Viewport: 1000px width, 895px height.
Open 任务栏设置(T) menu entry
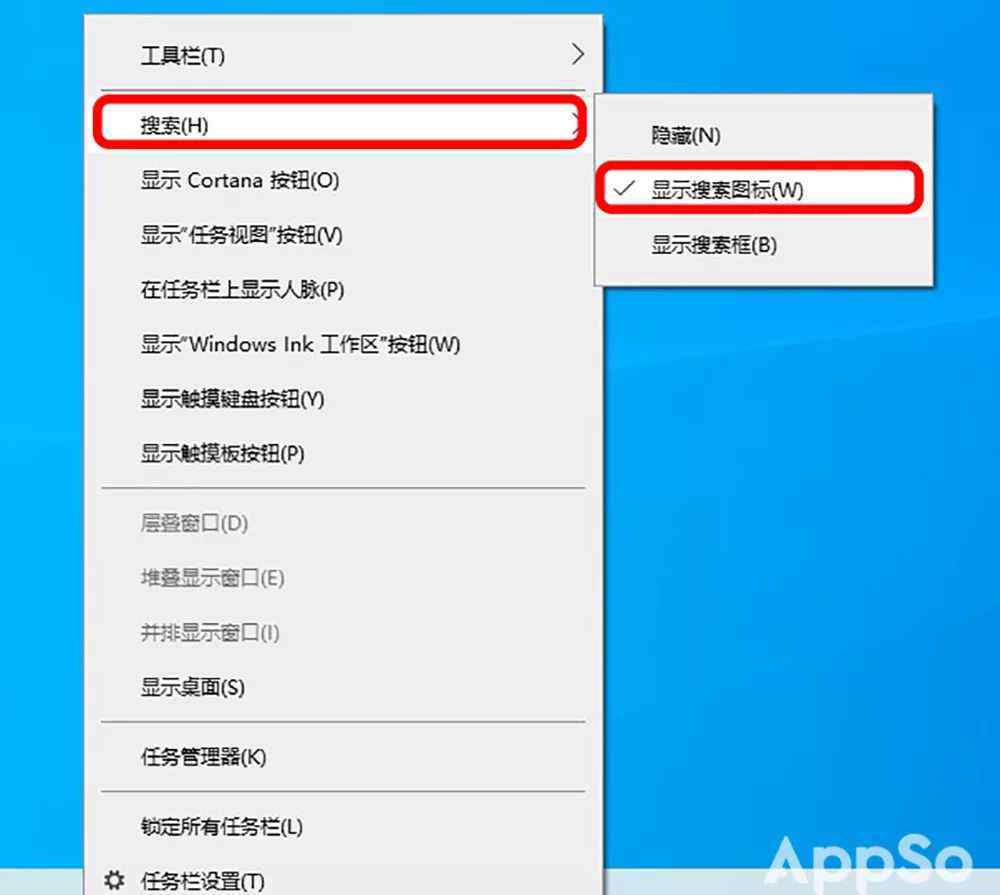[x=342, y=880]
